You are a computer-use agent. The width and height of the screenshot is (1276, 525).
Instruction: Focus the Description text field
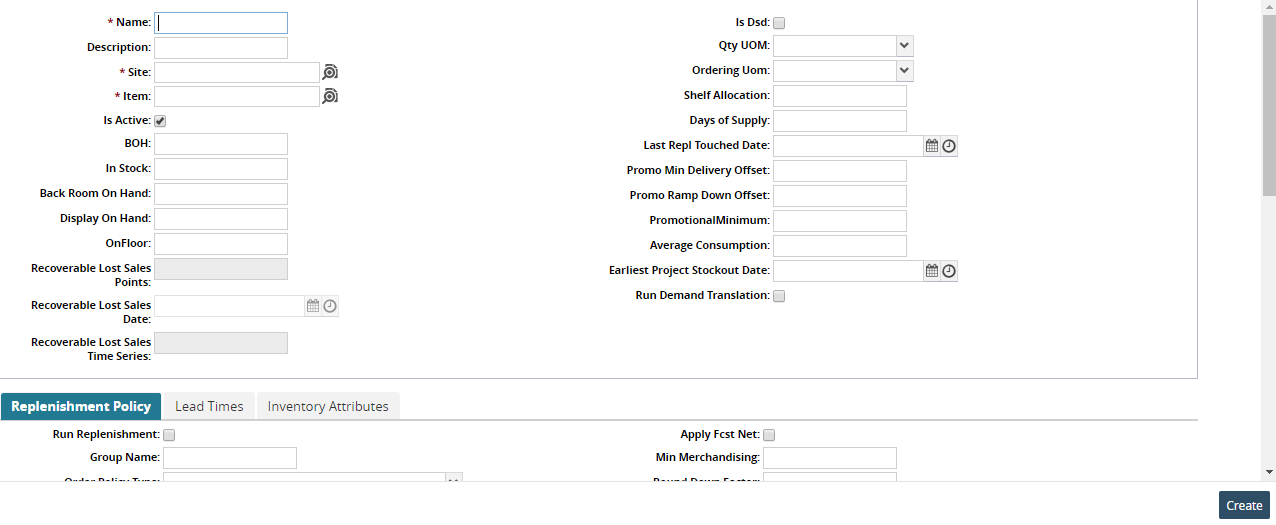click(221, 48)
